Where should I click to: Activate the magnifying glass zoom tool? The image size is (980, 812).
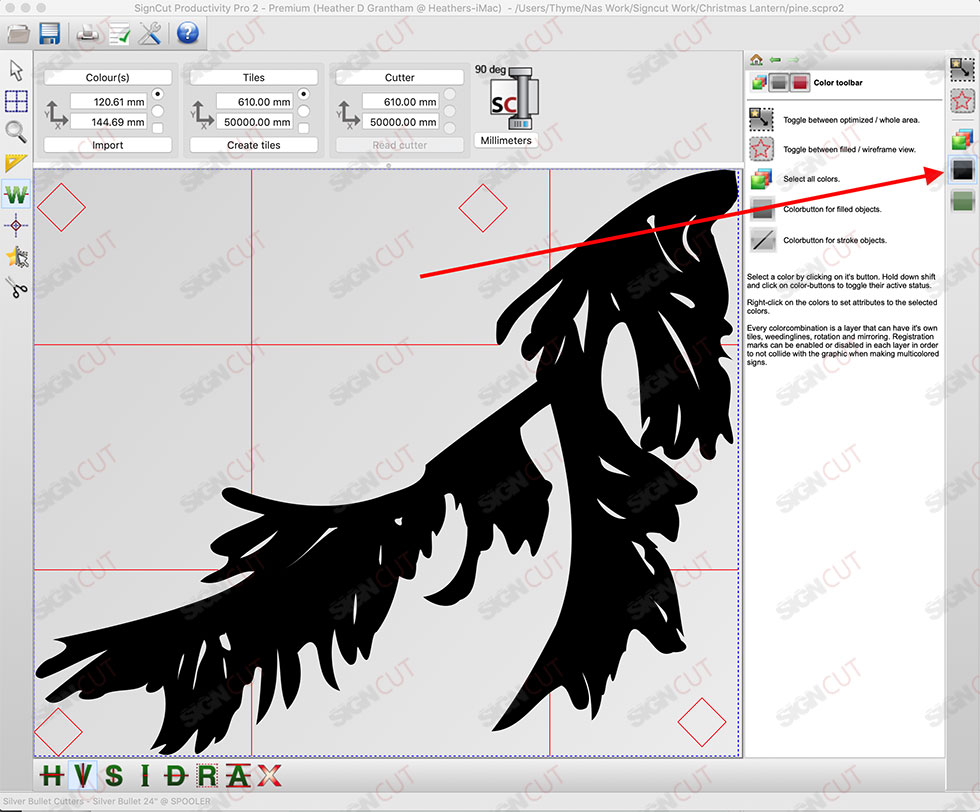click(x=16, y=132)
